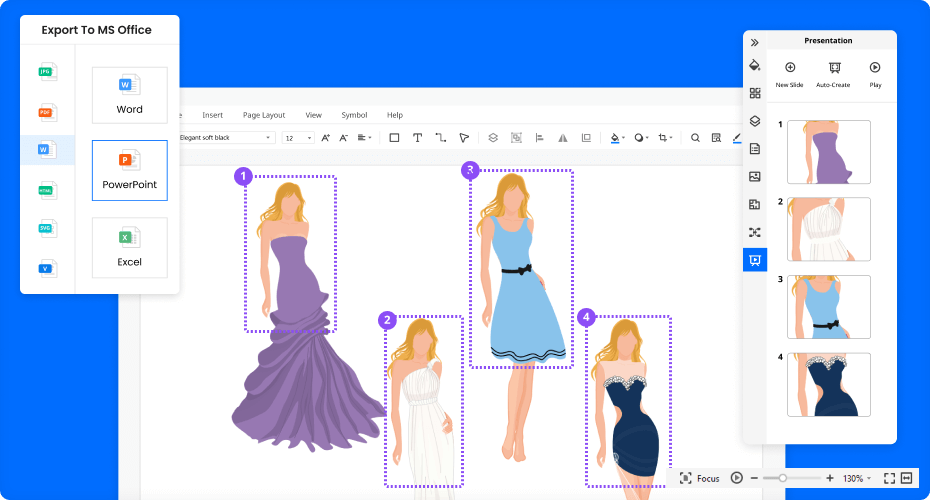Open the page properties list sidebar panel
Screen dimensions: 930x500
coord(754,149)
